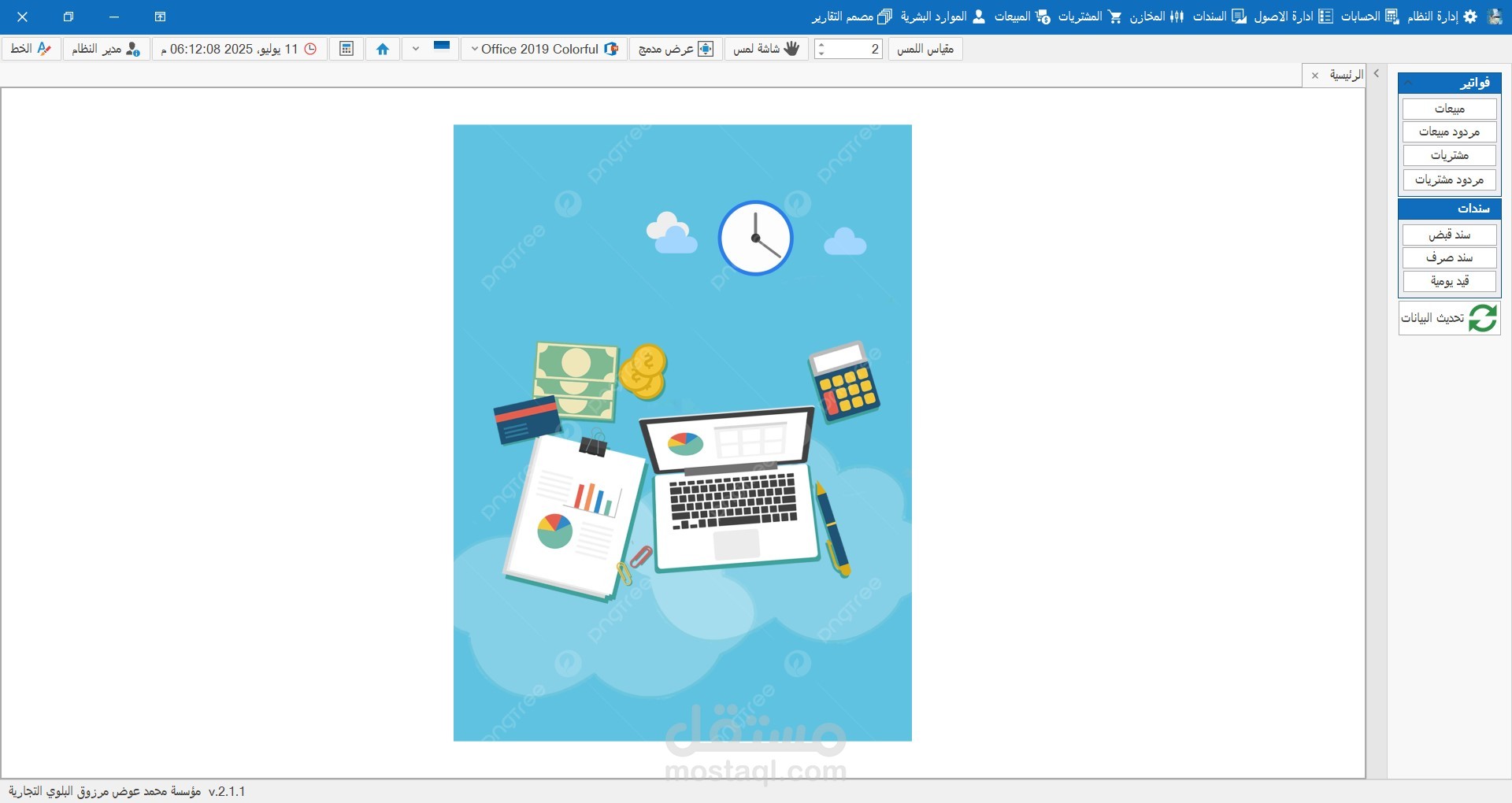Open the مصمم التقارير report designer menu
This screenshot has width=1512, height=803.
[x=852, y=17]
